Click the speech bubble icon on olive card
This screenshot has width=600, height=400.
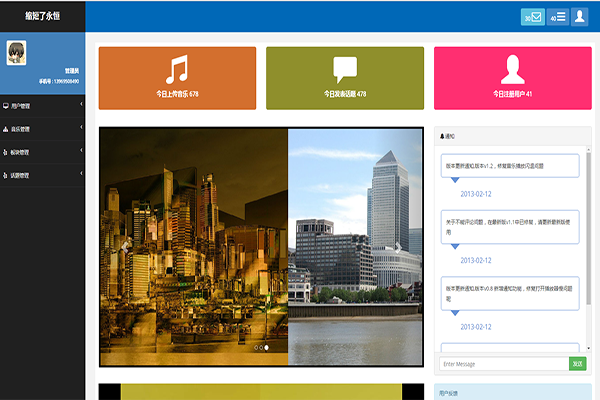point(345,69)
